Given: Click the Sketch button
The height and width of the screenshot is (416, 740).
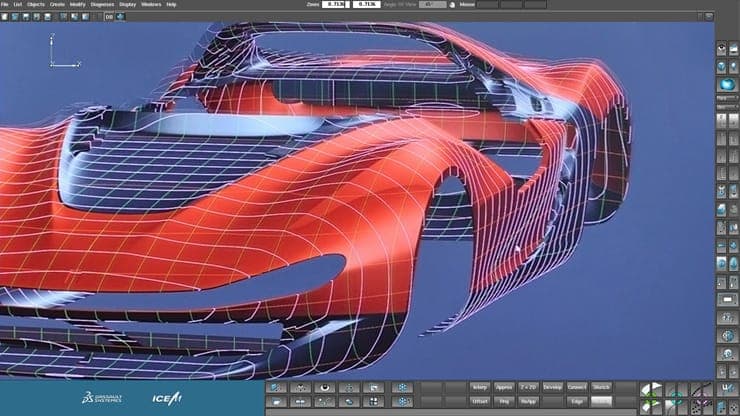Looking at the screenshot, I should point(601,387).
